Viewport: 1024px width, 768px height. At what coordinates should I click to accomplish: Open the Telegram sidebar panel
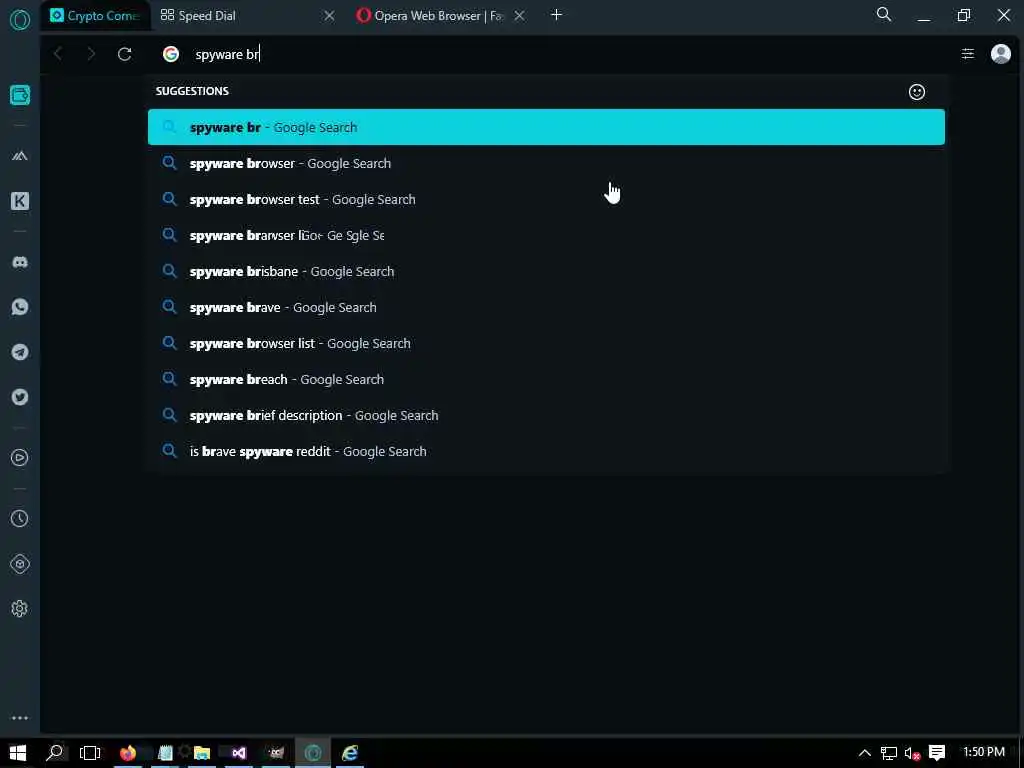tap(20, 352)
